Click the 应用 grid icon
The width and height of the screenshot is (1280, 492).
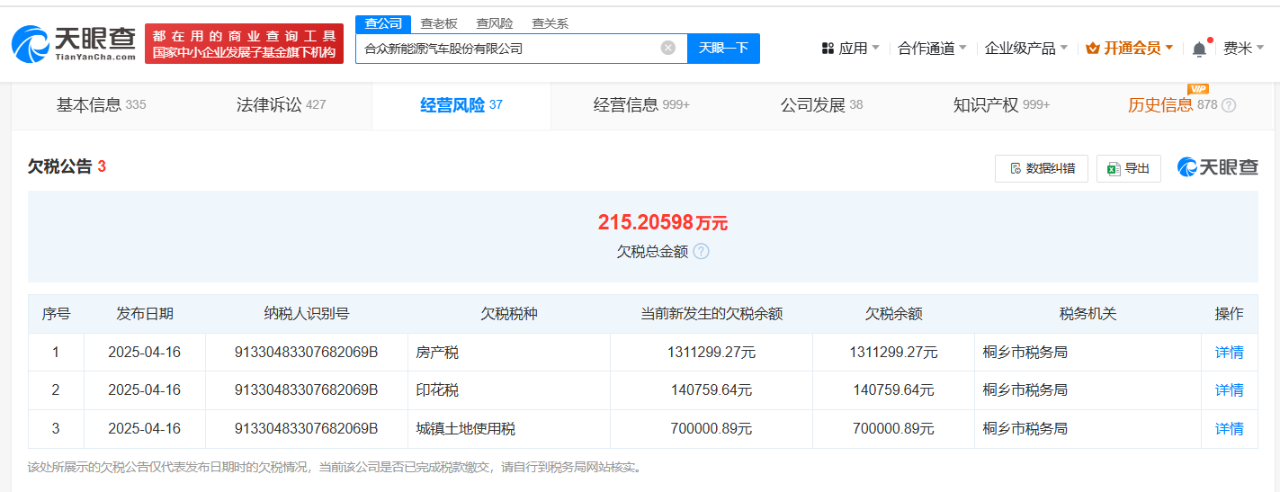coord(828,48)
